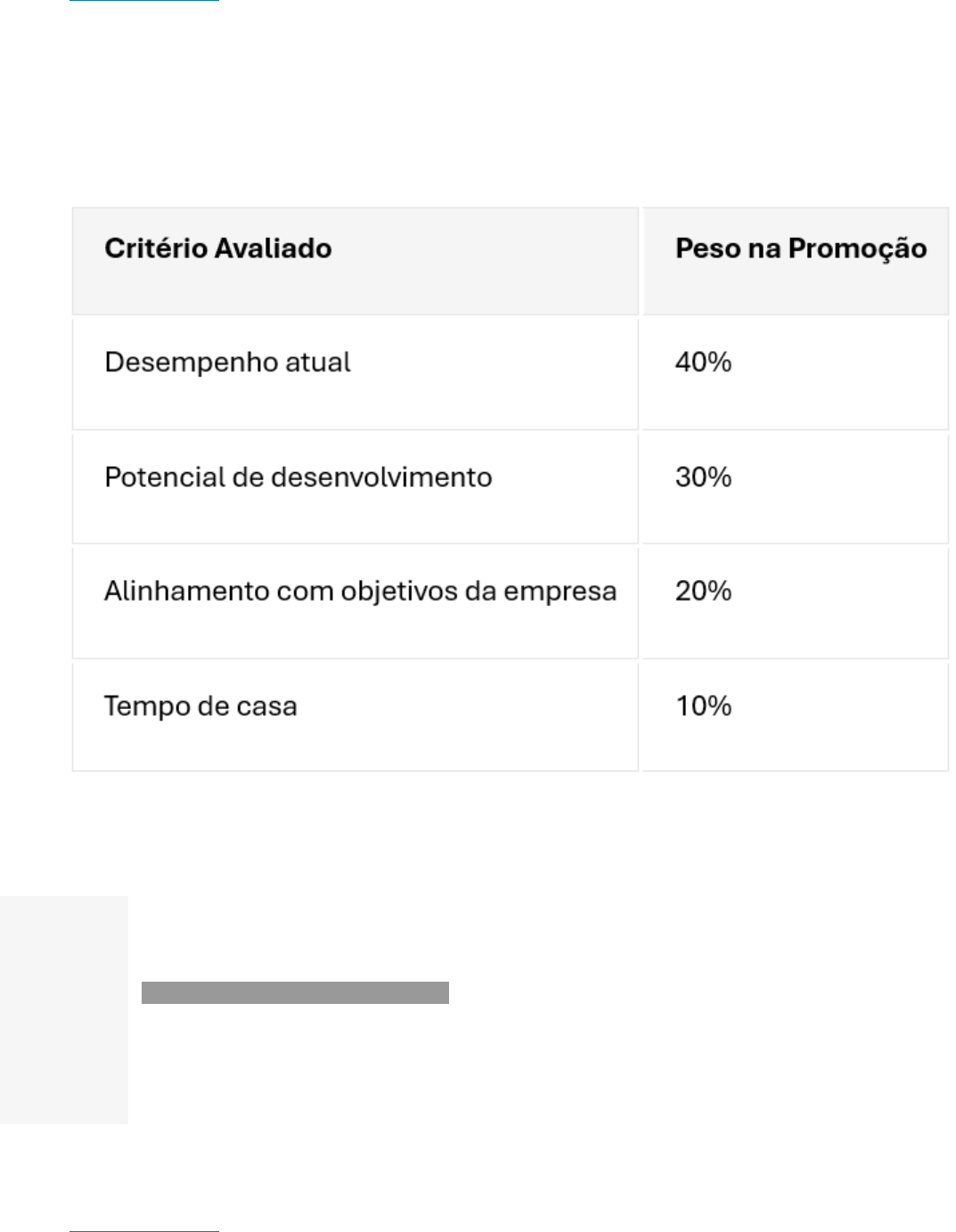The image size is (956, 1232).
Task: Click the word 'desenvolvimento' in the table
Action: (381, 477)
